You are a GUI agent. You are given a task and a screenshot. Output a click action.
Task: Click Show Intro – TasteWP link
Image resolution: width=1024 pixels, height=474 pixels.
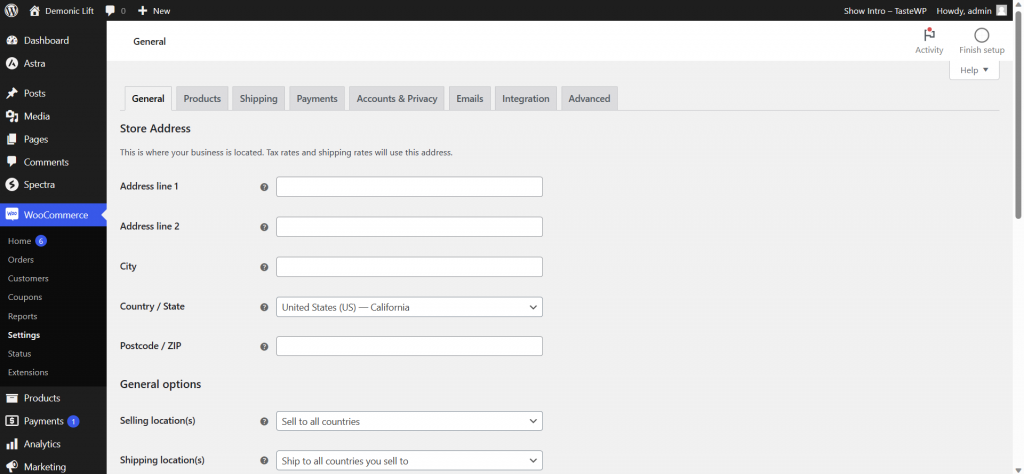pos(884,10)
